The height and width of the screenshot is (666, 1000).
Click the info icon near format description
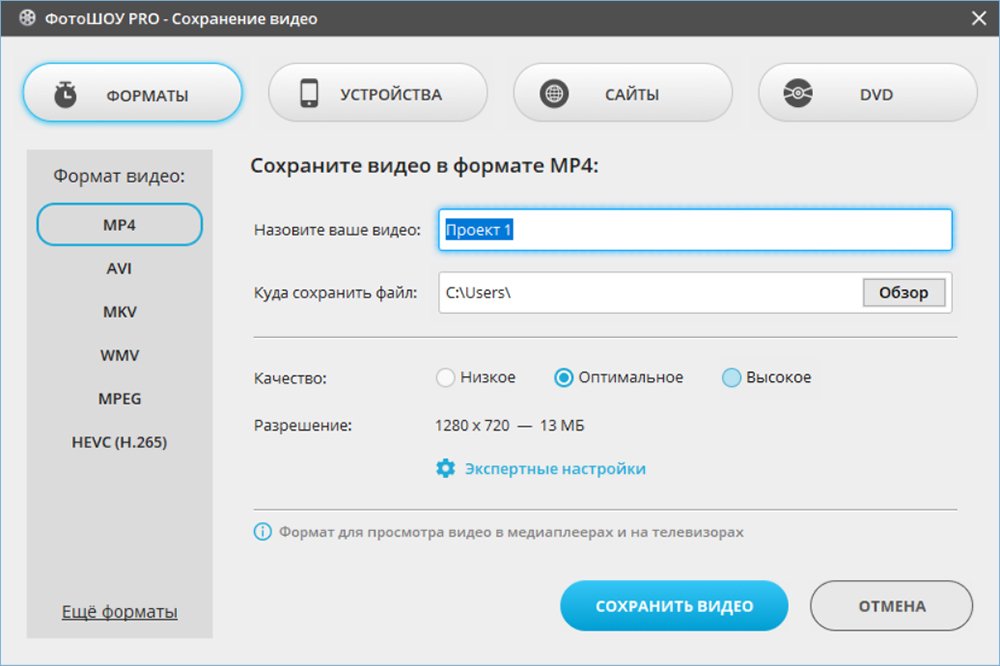coord(262,532)
